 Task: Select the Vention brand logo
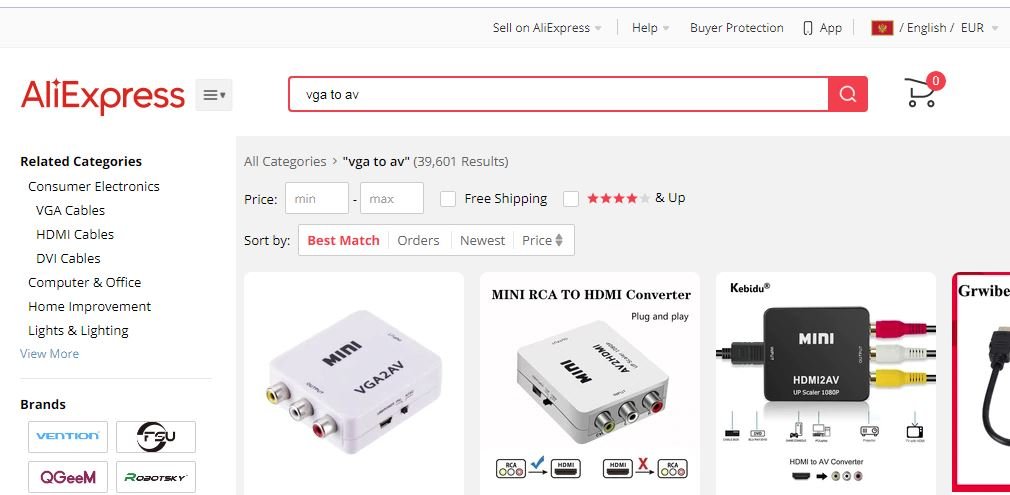tap(68, 436)
